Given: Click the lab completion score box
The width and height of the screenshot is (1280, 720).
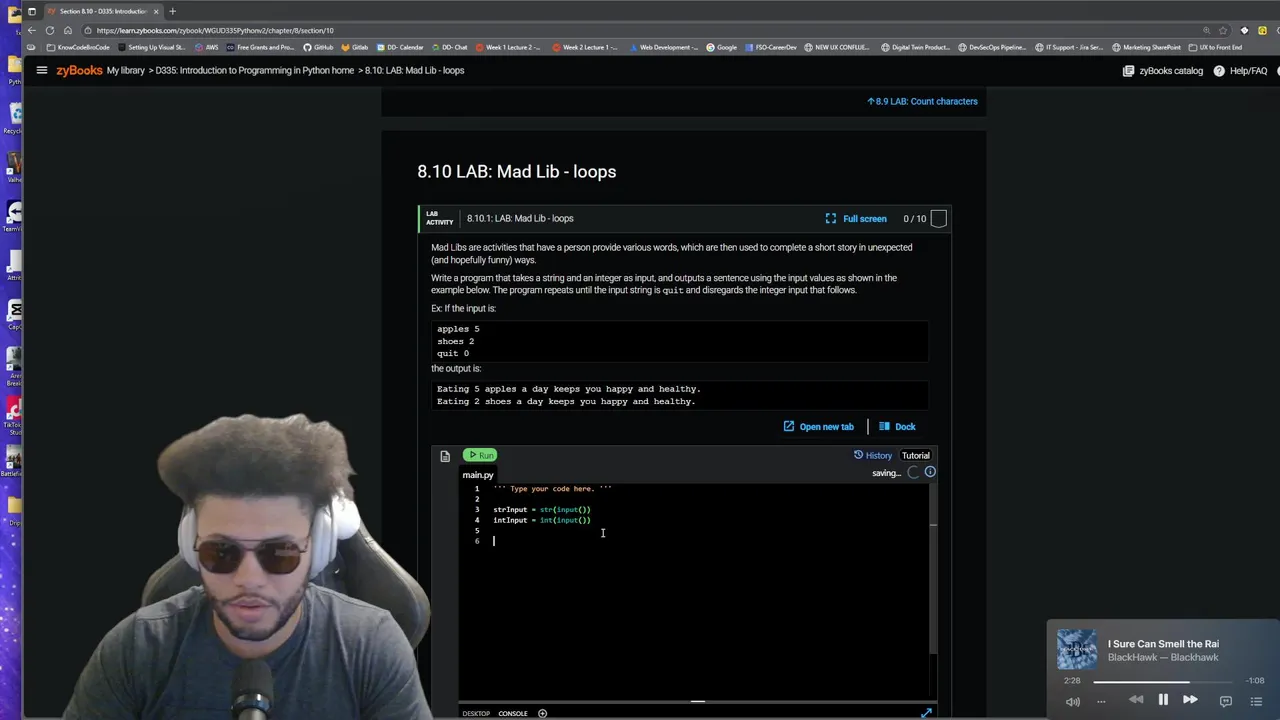Looking at the screenshot, I should pyautogui.click(x=938, y=218).
